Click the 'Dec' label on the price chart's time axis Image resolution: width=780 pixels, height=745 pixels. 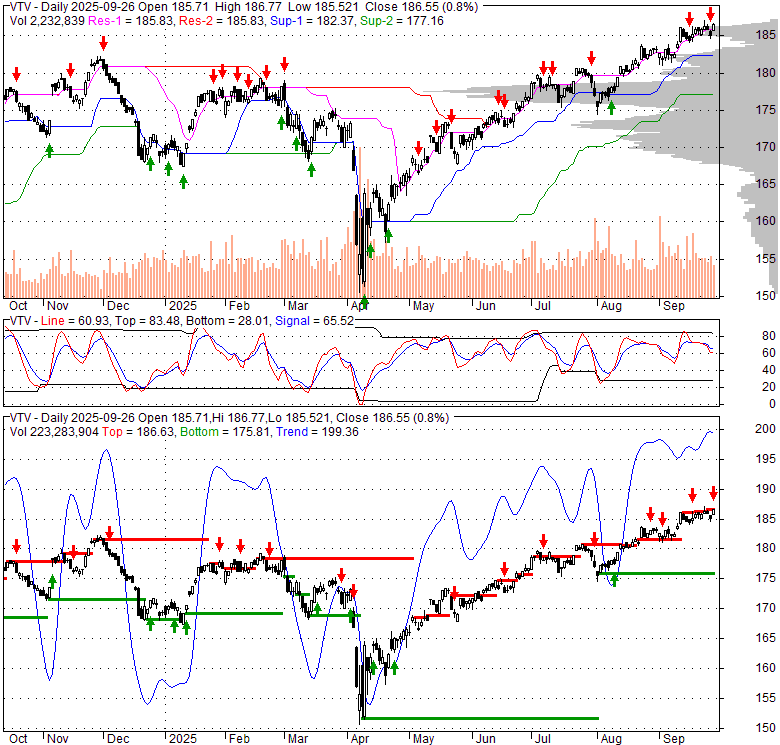(x=118, y=306)
